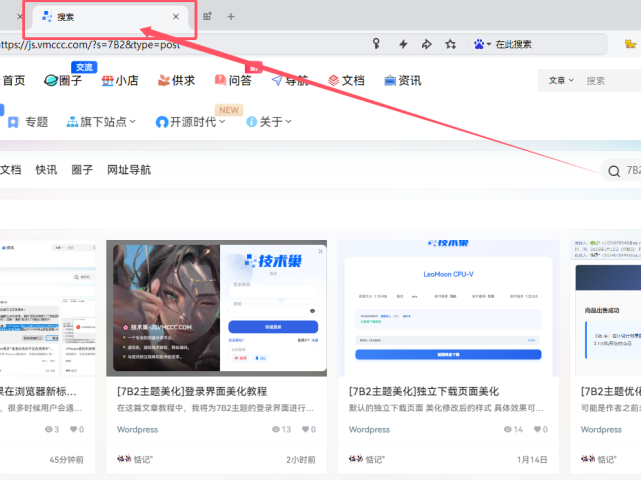Expand the 开源时代 dropdown
This screenshot has height=480, width=641.
tap(191, 122)
